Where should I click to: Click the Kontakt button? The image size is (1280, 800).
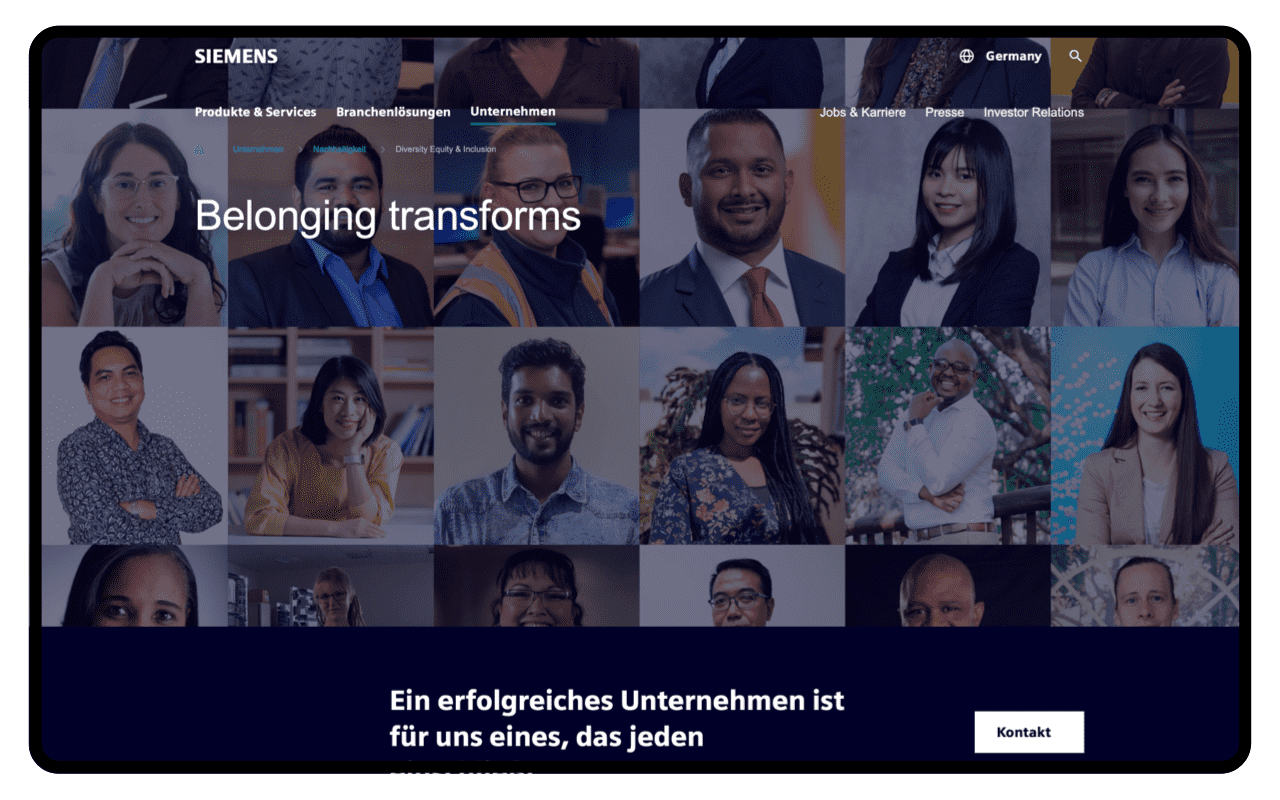[1029, 732]
